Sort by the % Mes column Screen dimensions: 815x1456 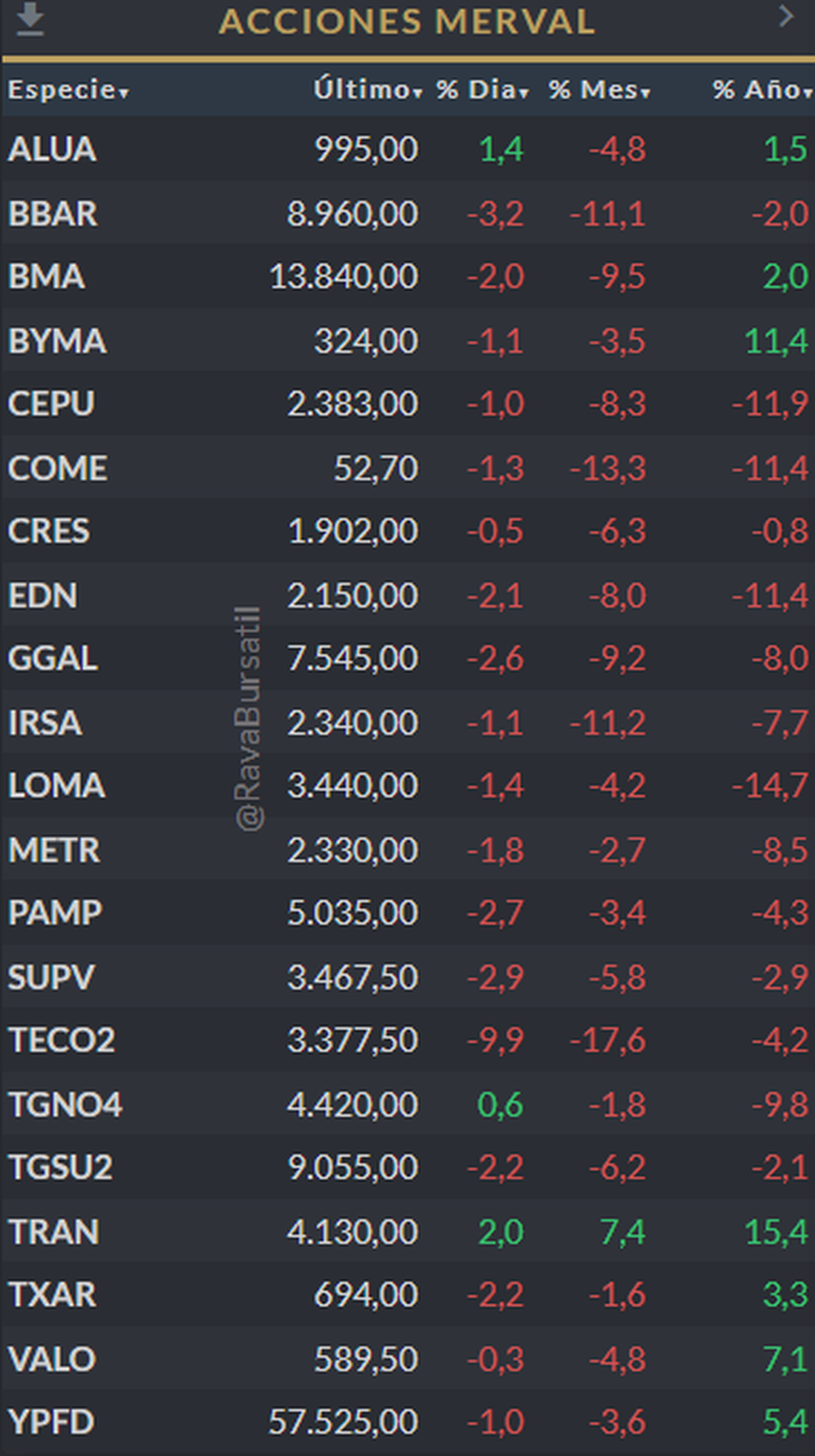pyautogui.click(x=599, y=90)
